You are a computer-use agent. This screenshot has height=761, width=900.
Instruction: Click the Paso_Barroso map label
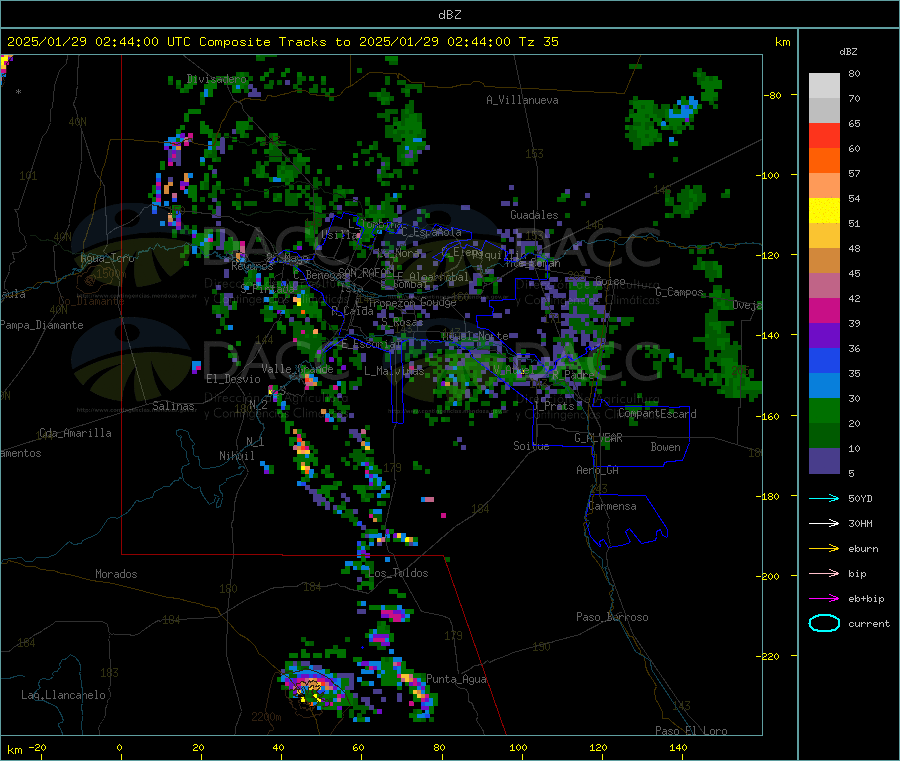click(612, 617)
